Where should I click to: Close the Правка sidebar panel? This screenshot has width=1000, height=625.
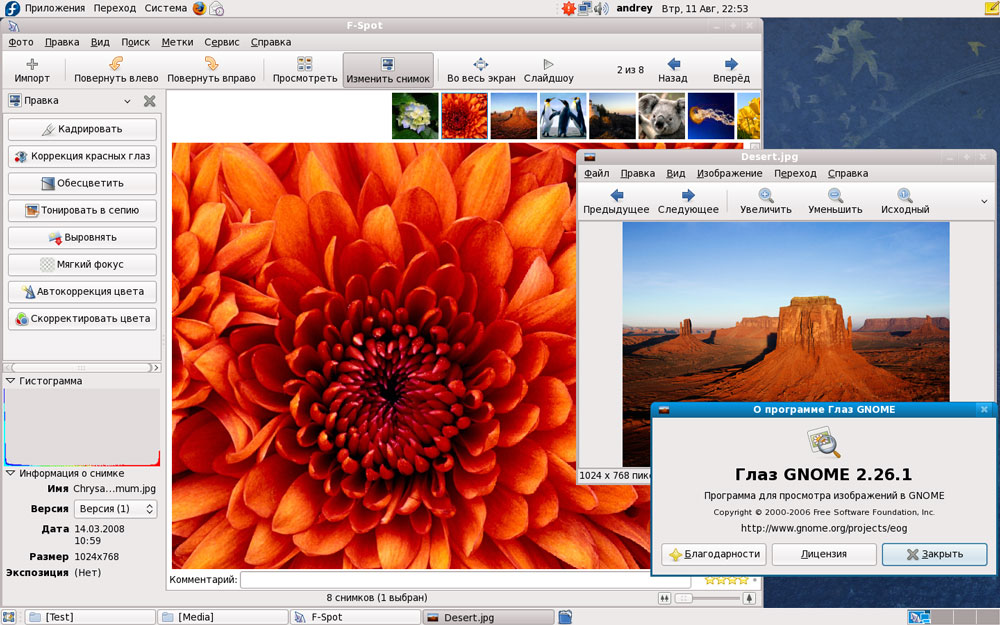click(150, 101)
